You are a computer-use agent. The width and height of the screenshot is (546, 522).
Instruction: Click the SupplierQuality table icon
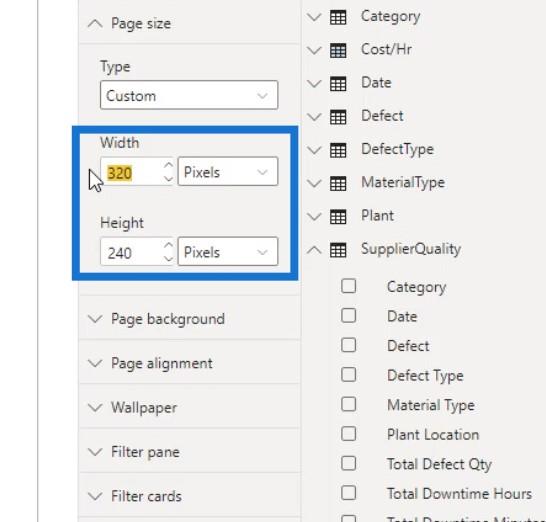coord(338,250)
